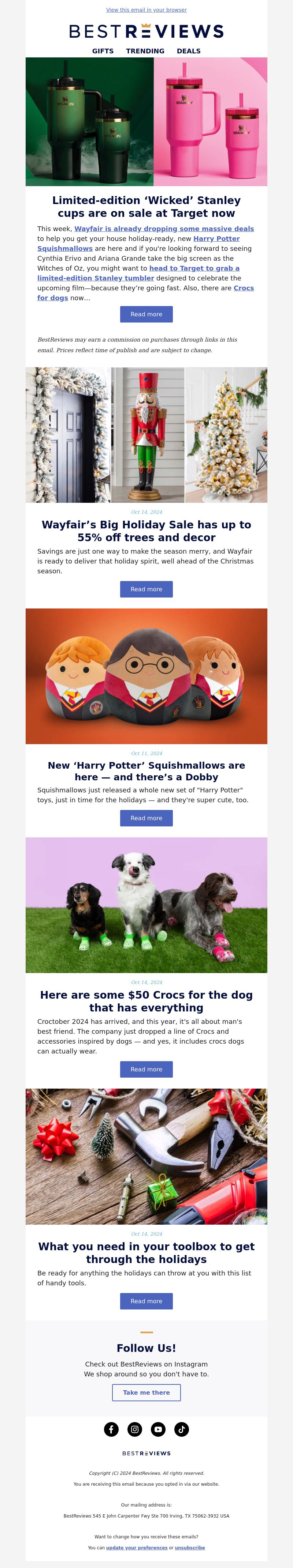Open the 'Crocs for dogs' link
Viewport: 293px width, 1568px height.
coord(146,293)
